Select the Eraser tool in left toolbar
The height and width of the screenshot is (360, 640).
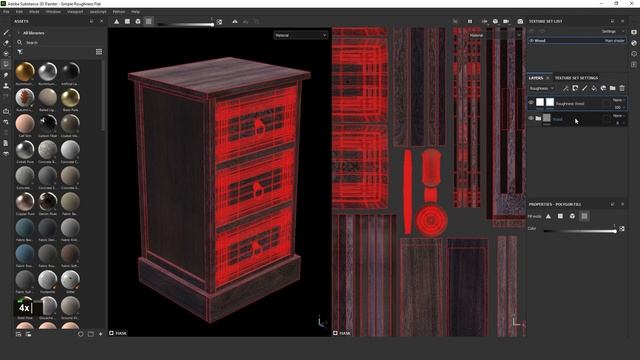pyautogui.click(x=6, y=43)
